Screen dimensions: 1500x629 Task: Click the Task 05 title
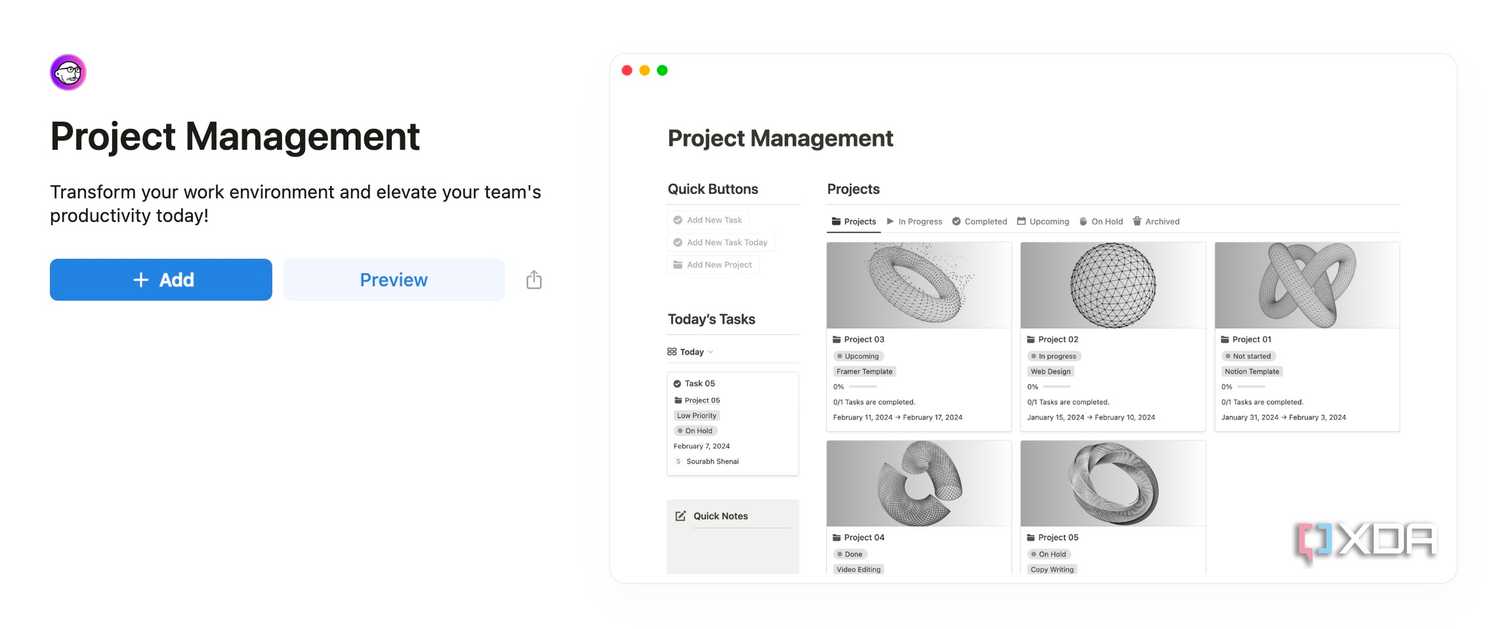point(700,384)
